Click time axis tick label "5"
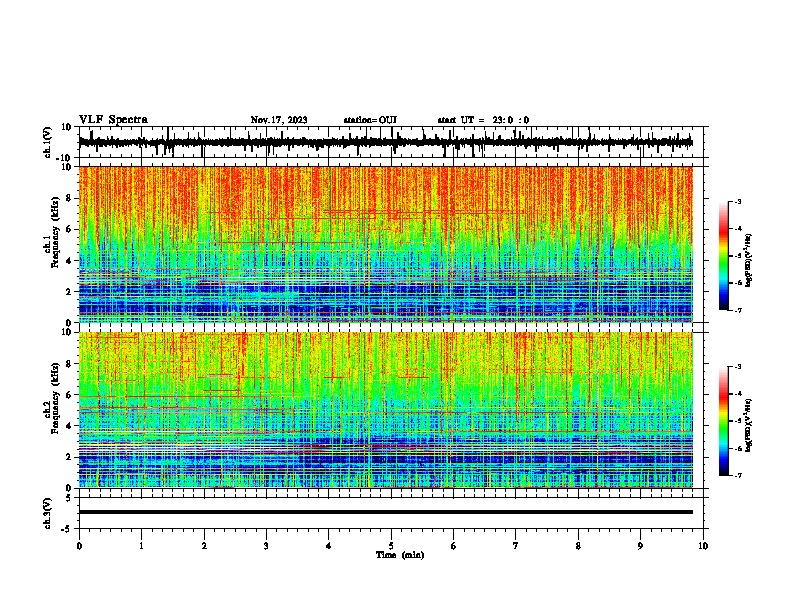This screenshot has width=792, height=612. pyautogui.click(x=391, y=546)
